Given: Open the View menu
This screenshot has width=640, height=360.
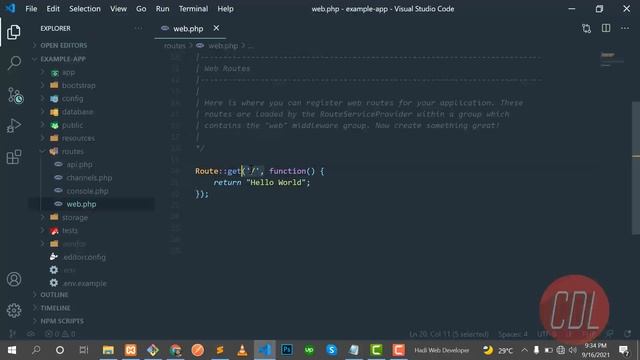Looking at the screenshot, I should click(118, 9).
